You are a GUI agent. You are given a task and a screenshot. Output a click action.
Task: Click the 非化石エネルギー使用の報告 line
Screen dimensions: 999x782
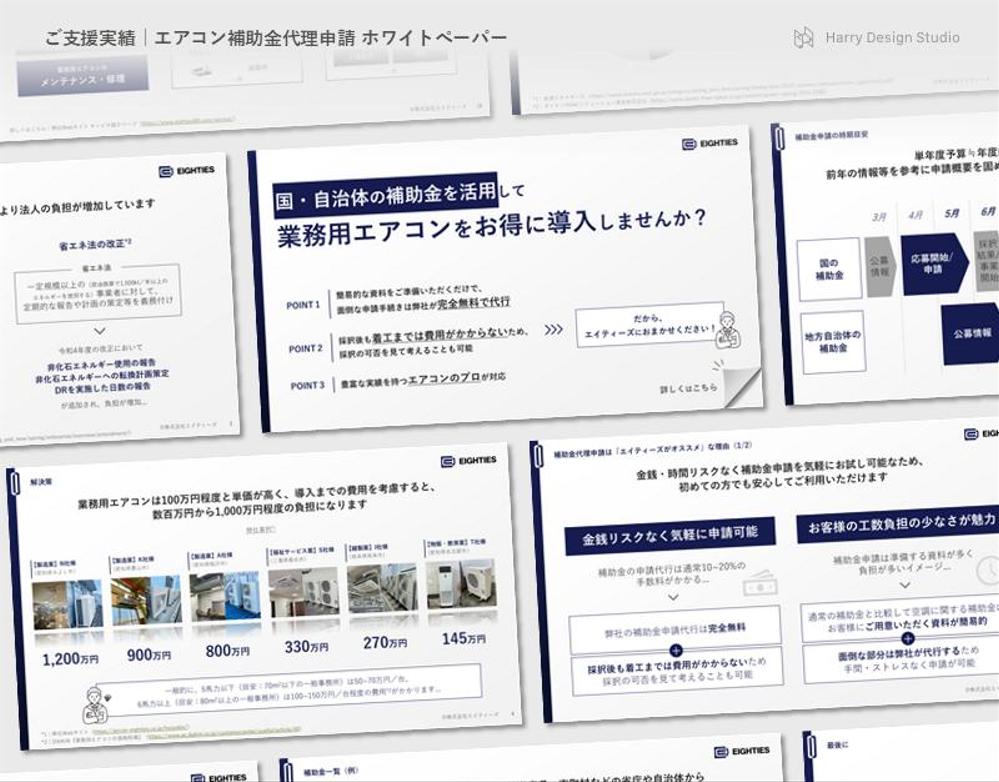(x=101, y=365)
